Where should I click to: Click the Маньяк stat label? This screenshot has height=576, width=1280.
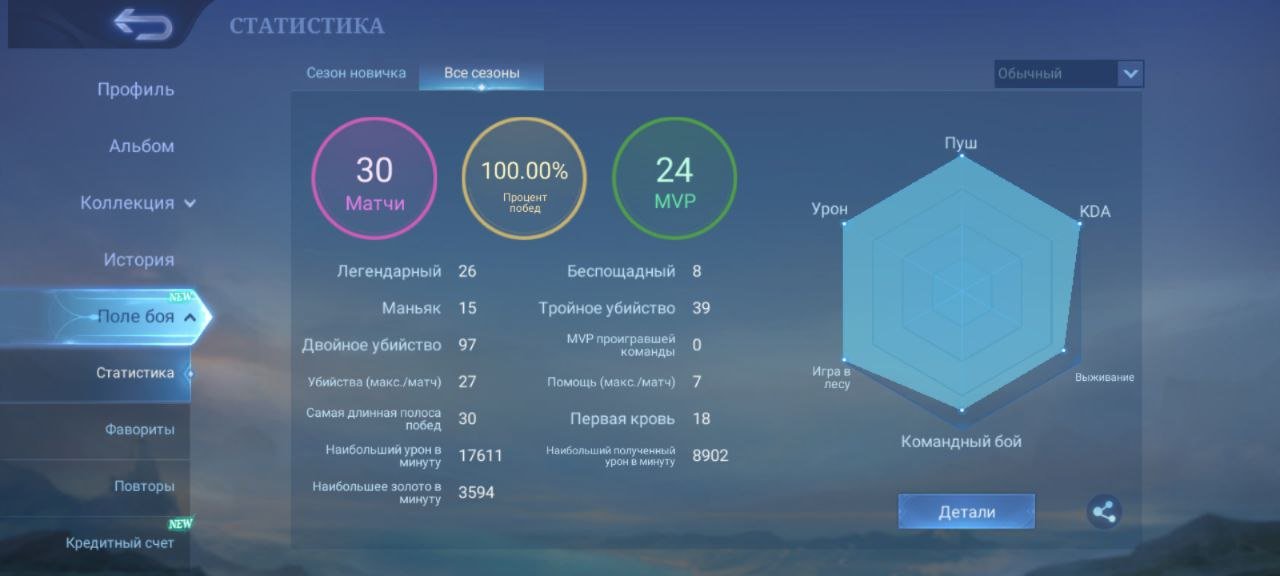[x=411, y=308]
